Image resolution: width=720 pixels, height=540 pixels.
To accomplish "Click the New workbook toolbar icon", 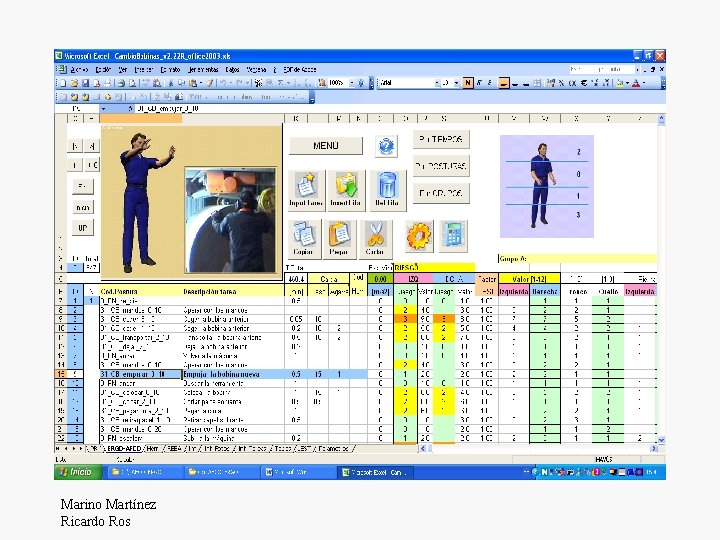I will coord(63,83).
